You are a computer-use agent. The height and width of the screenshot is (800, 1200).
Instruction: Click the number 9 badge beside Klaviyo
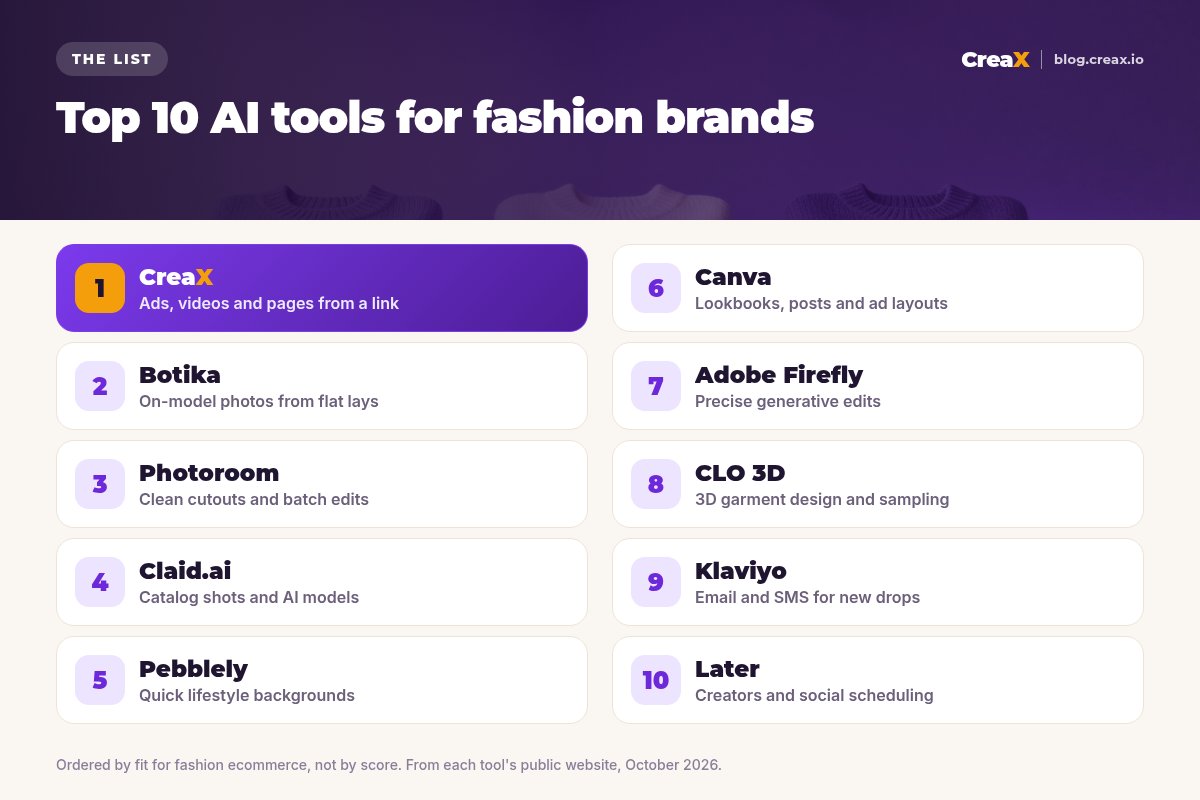click(x=656, y=582)
